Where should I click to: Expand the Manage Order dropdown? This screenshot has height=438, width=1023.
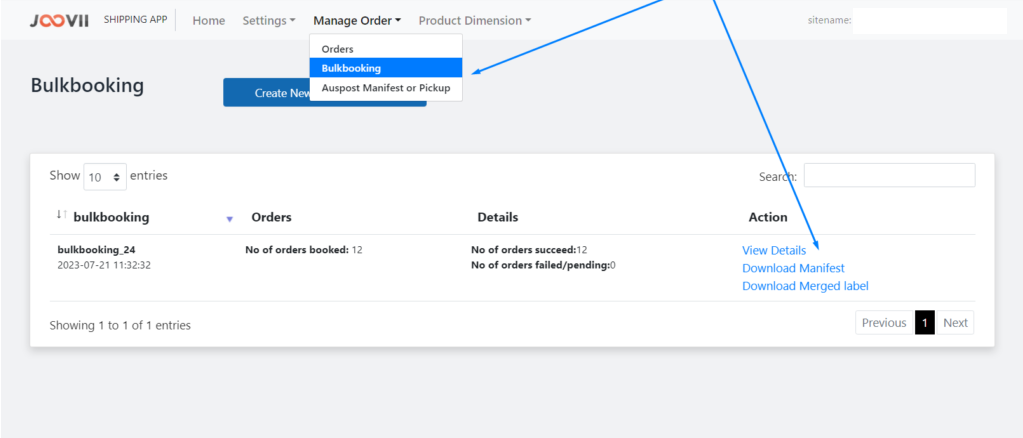point(357,21)
